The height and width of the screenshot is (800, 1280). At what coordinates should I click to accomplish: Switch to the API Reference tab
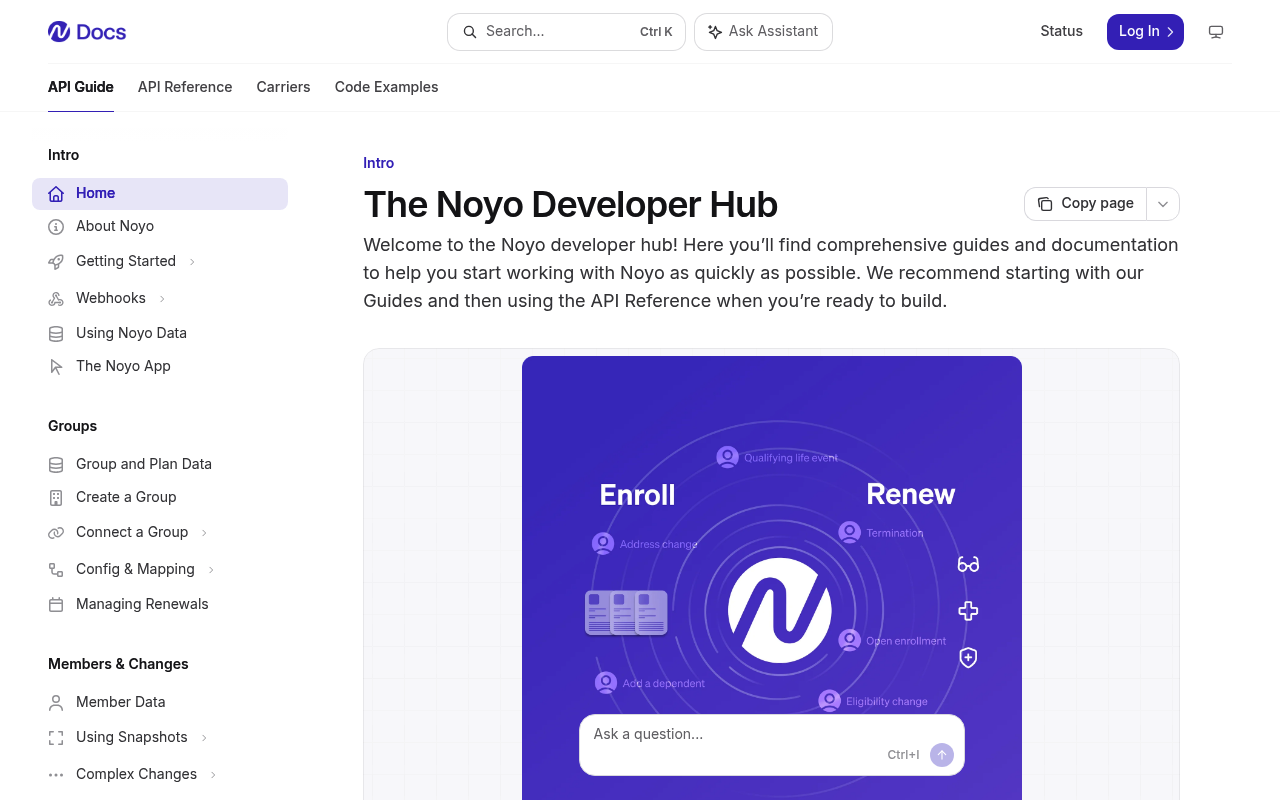tap(185, 87)
